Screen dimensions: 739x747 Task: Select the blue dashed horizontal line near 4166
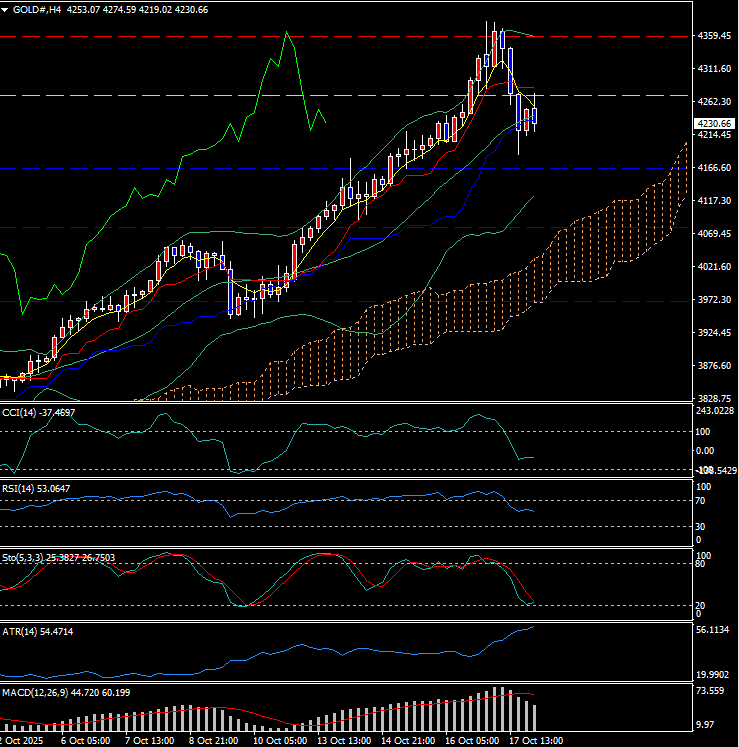(x=200, y=168)
